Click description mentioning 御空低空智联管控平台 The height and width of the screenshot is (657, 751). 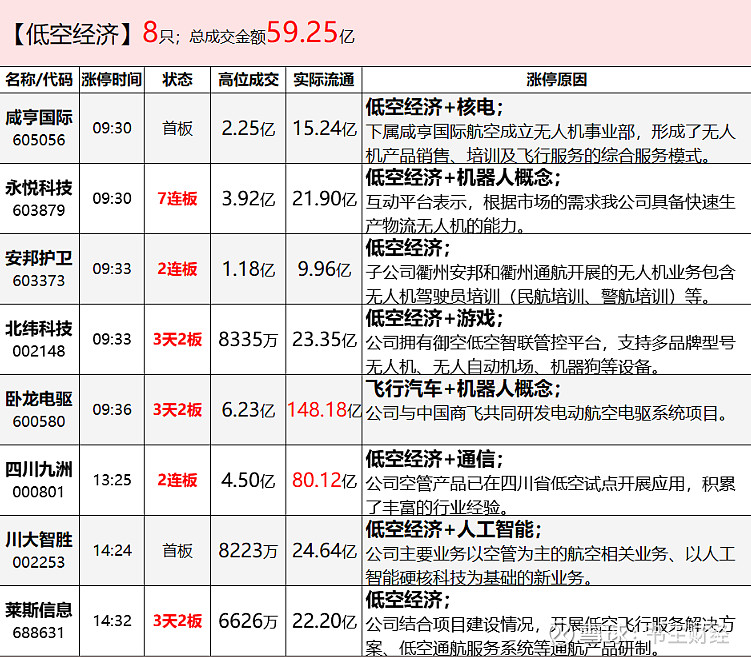[x=550, y=355]
